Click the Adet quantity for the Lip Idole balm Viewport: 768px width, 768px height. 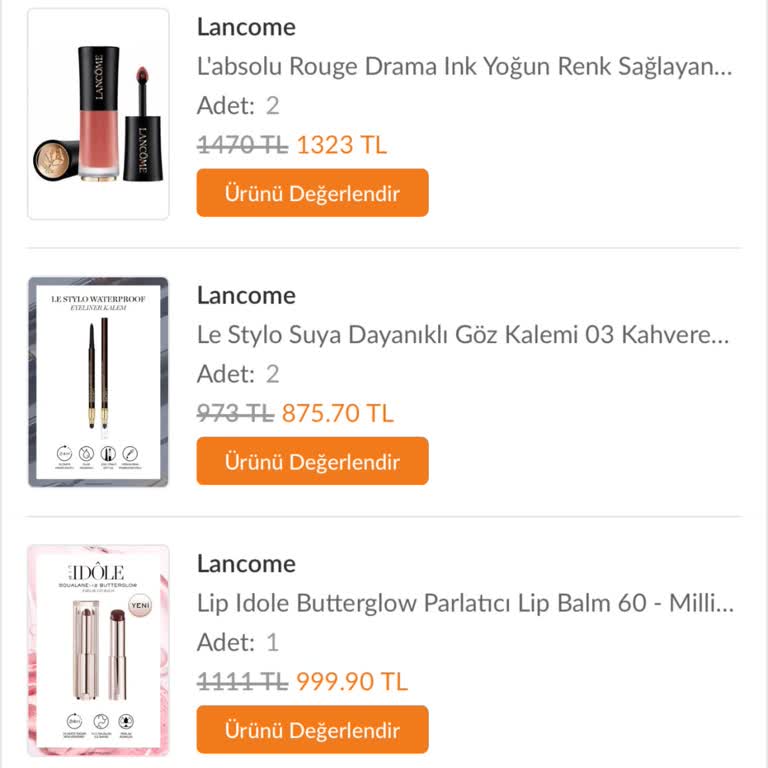pyautogui.click(x=238, y=642)
